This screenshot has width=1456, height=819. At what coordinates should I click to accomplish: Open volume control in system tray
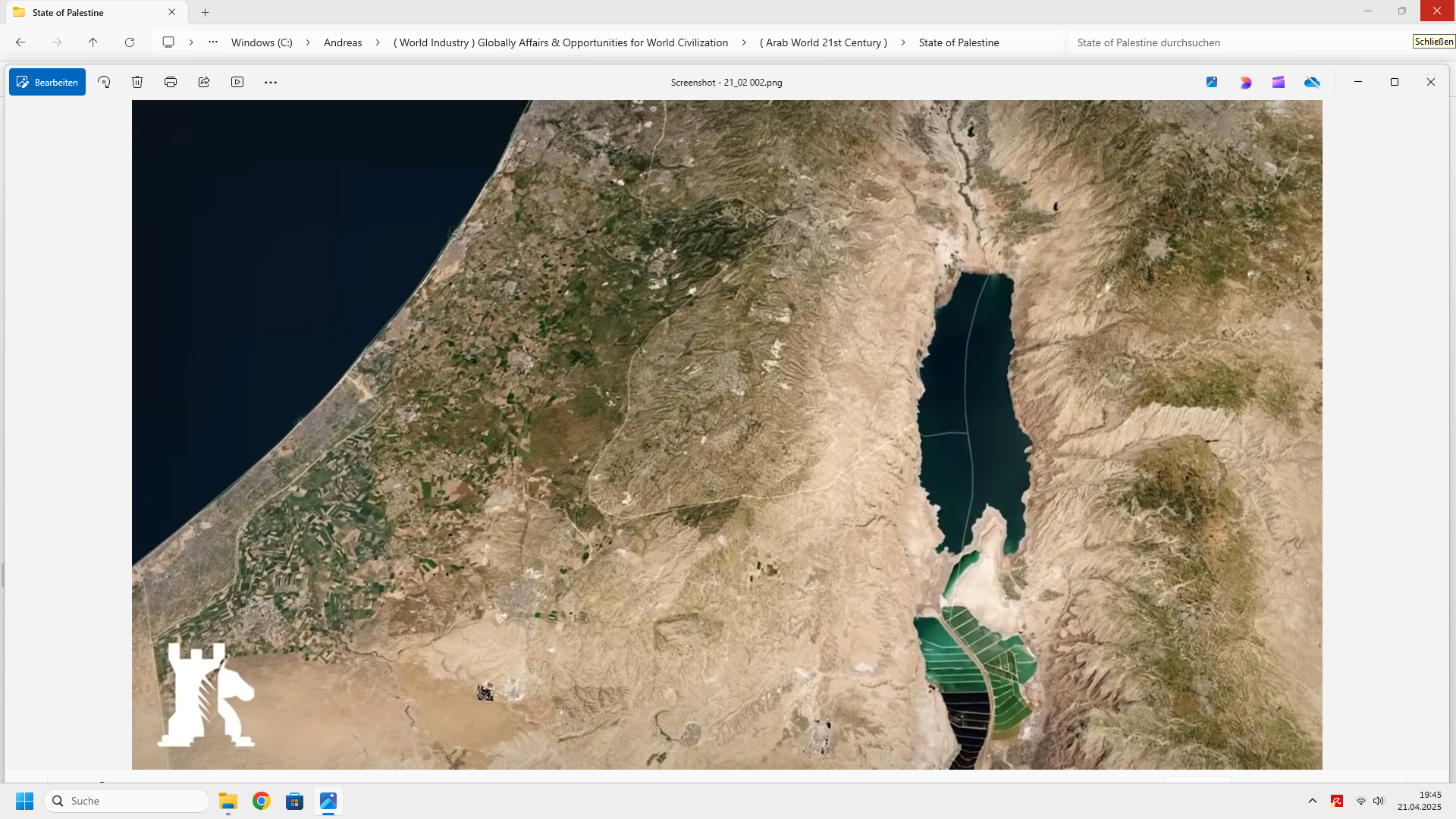coord(1379,801)
